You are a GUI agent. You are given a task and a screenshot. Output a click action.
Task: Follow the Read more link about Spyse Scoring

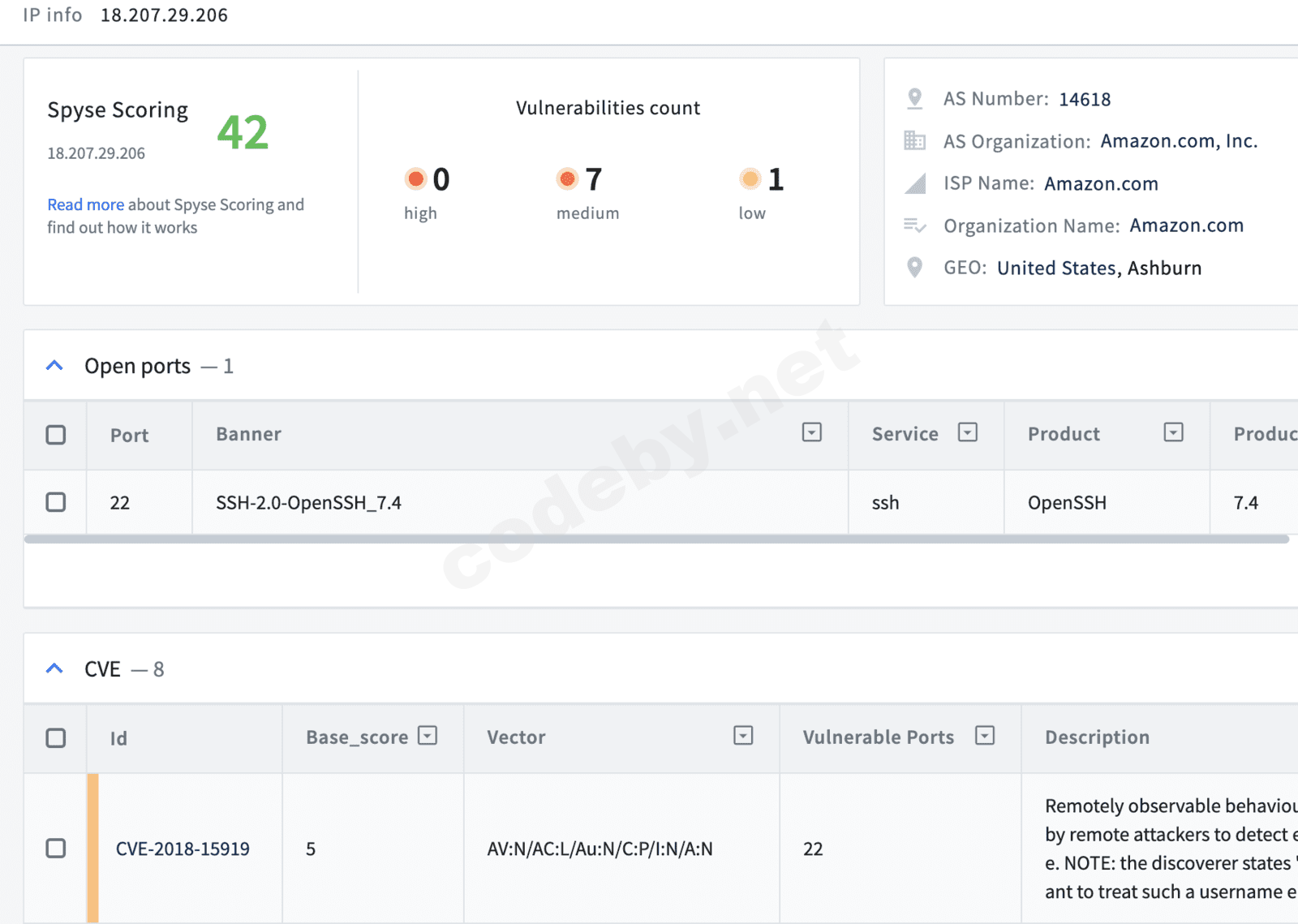tap(85, 204)
